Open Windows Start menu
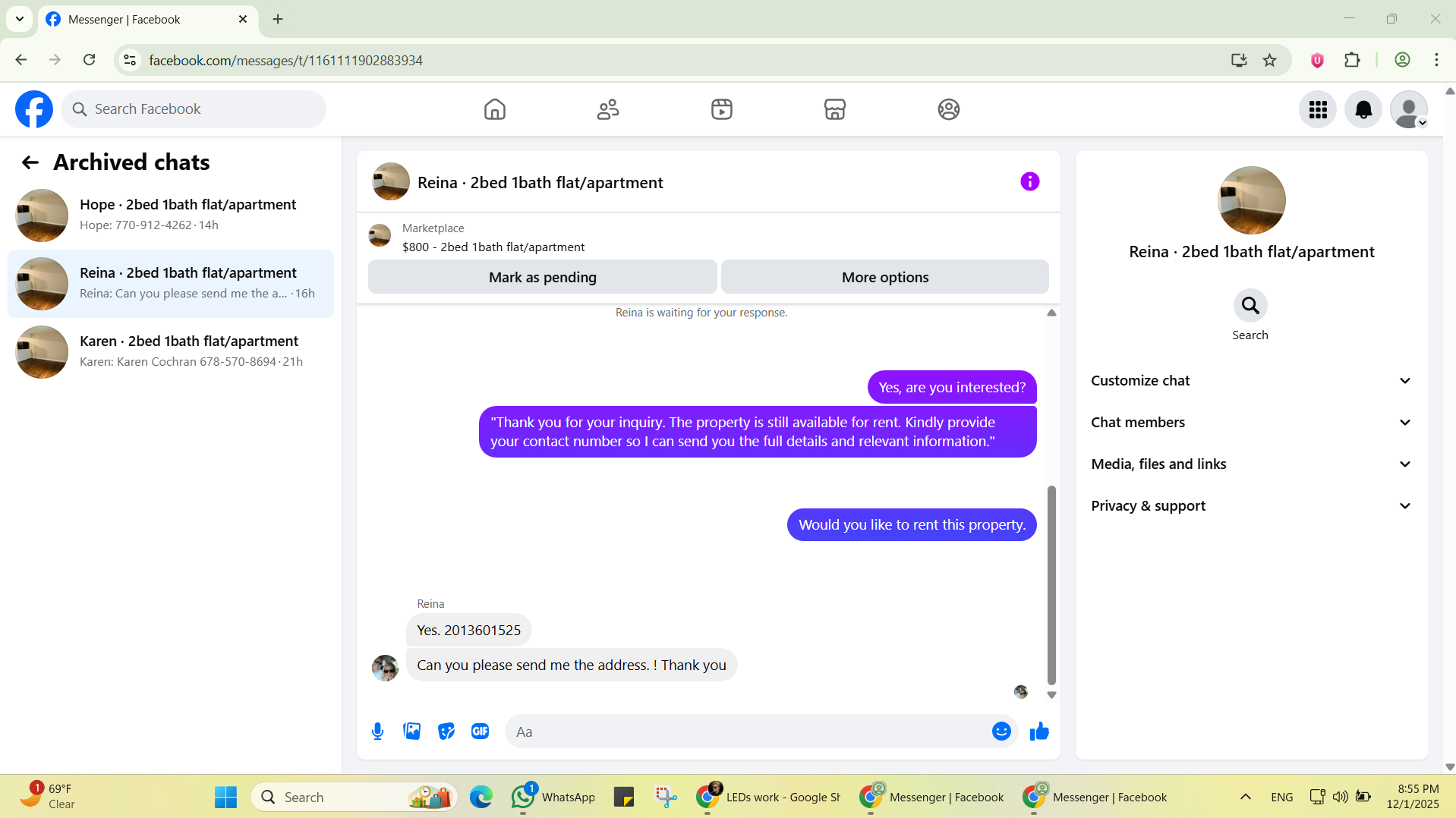This screenshot has height=818, width=1456. tap(225, 797)
